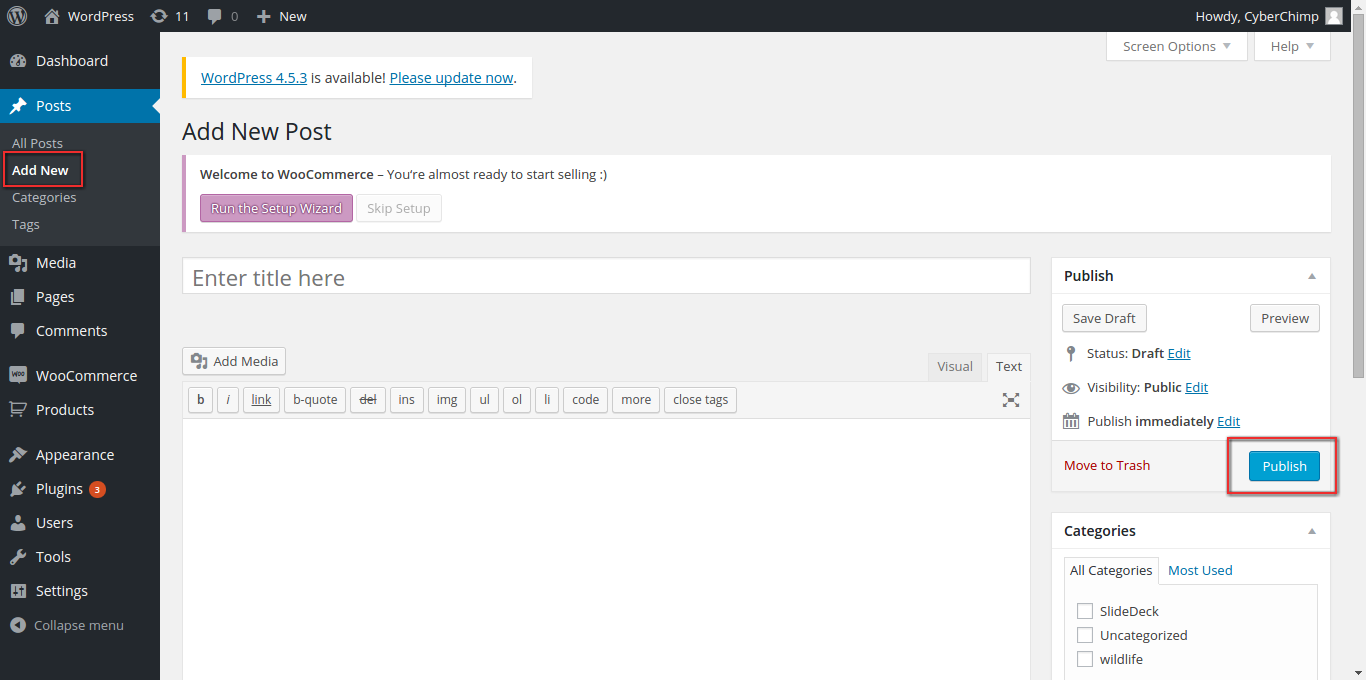Image resolution: width=1366 pixels, height=680 pixels.
Task: Click the ins quicktag button
Action: point(406,400)
